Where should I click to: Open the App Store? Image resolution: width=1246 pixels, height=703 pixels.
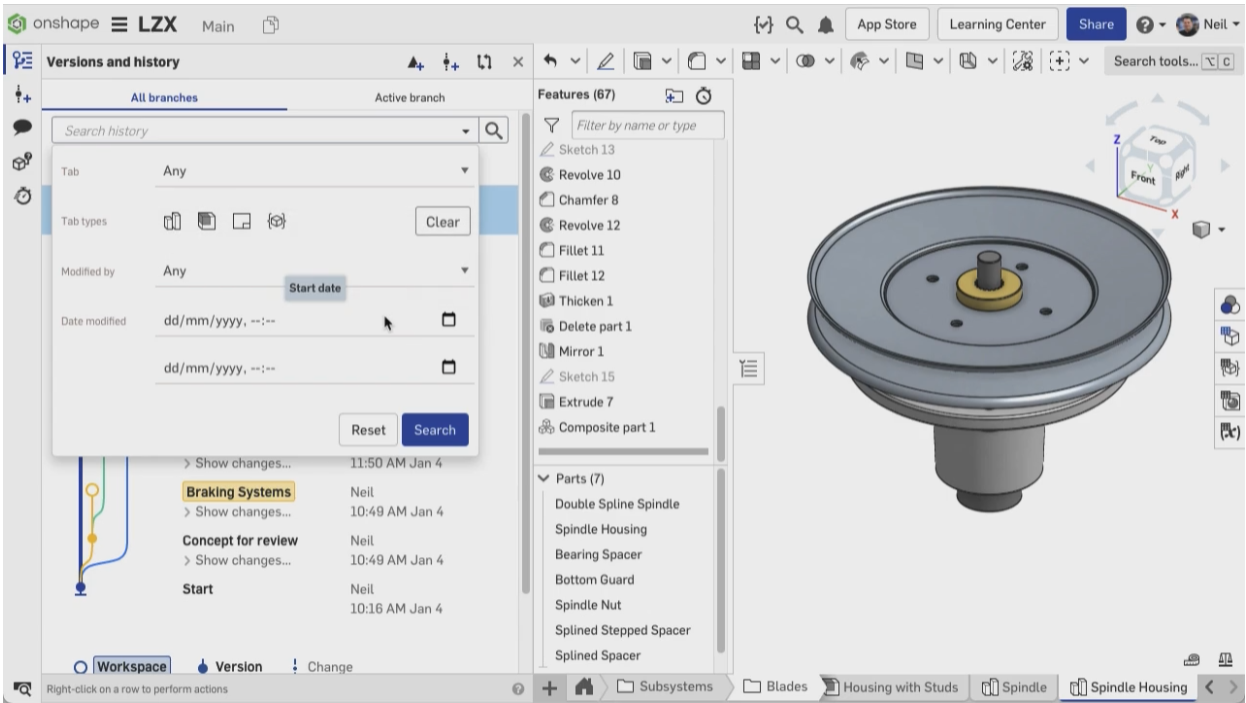887,24
